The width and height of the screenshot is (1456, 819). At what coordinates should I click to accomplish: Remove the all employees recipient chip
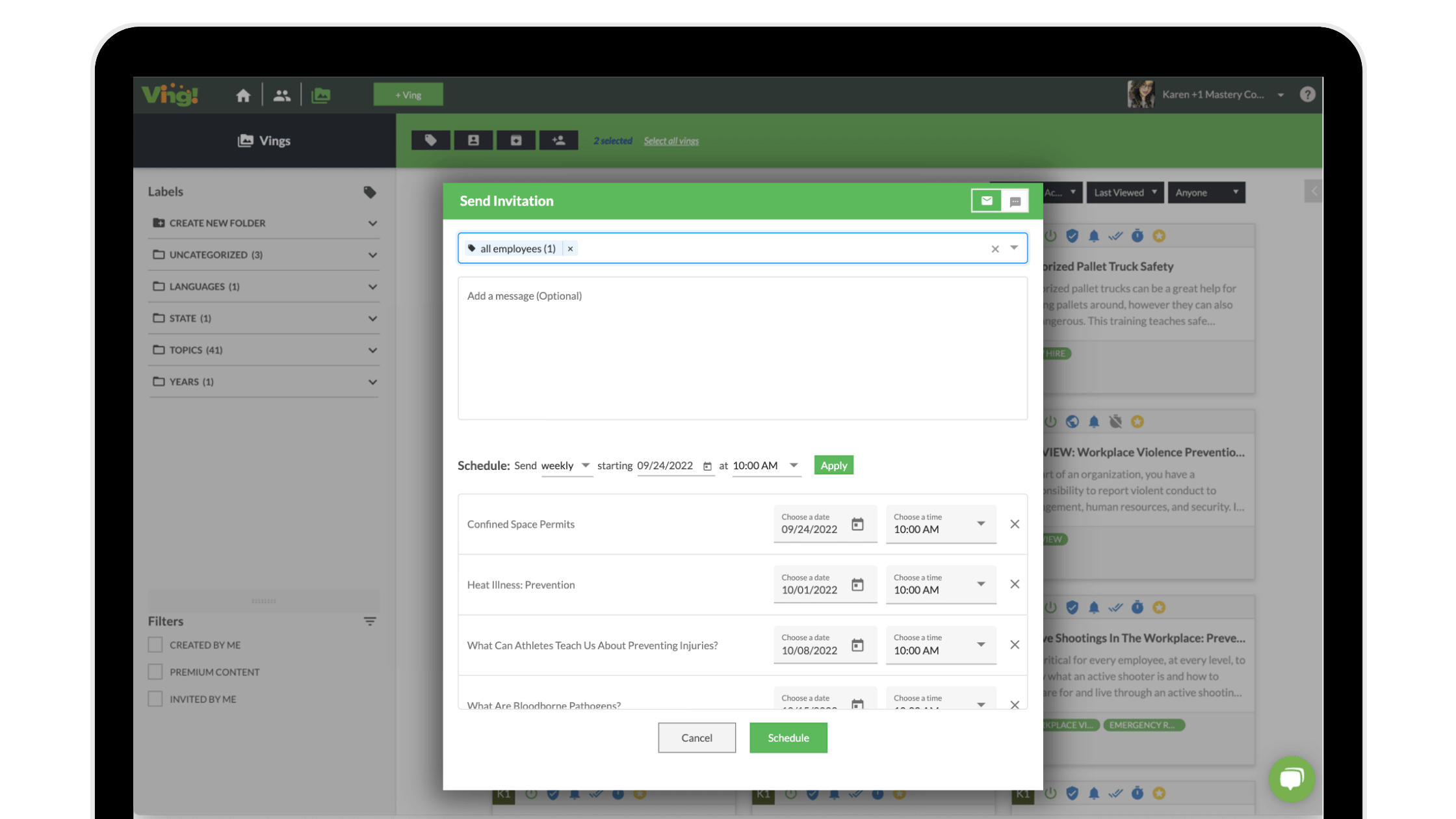570,248
